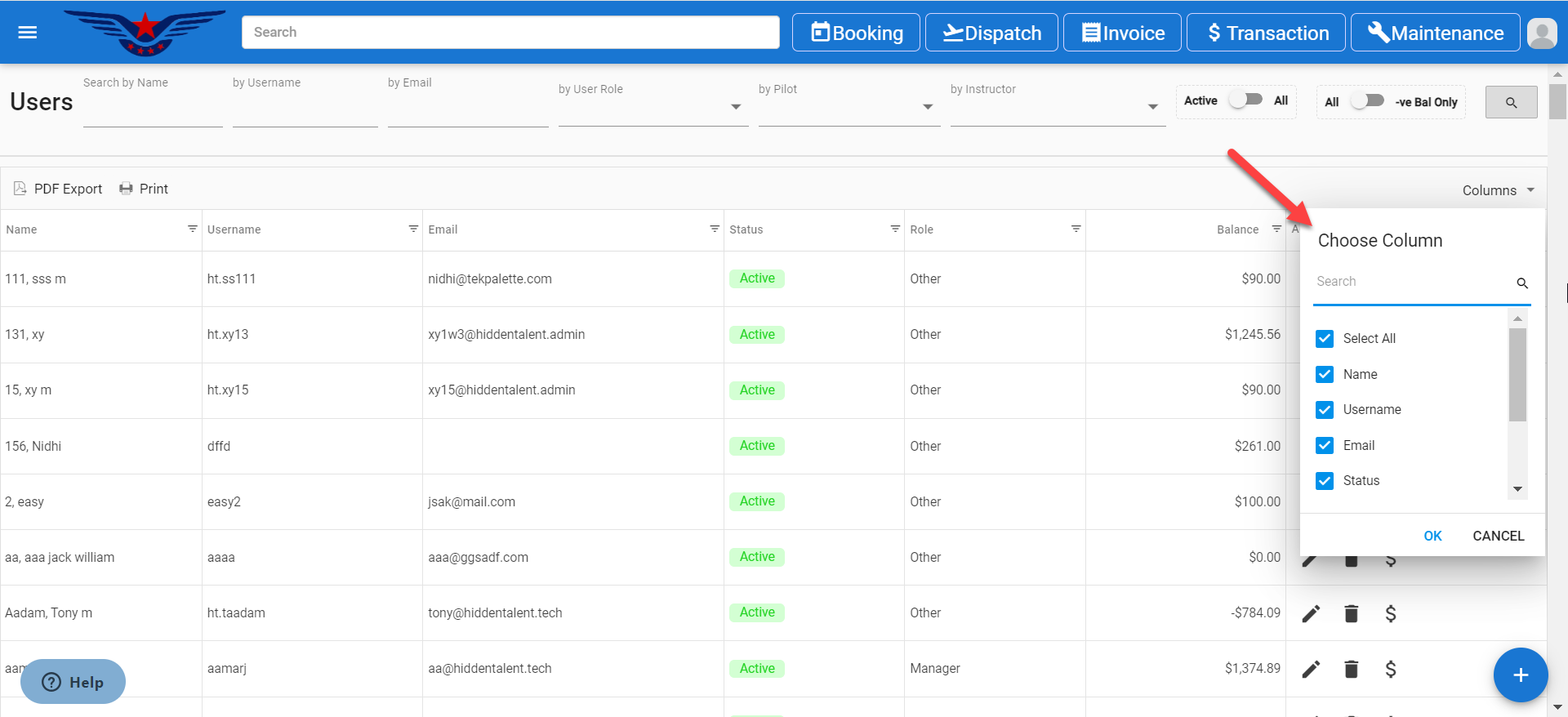
Task: Open the Name column filter icon
Action: [x=193, y=229]
